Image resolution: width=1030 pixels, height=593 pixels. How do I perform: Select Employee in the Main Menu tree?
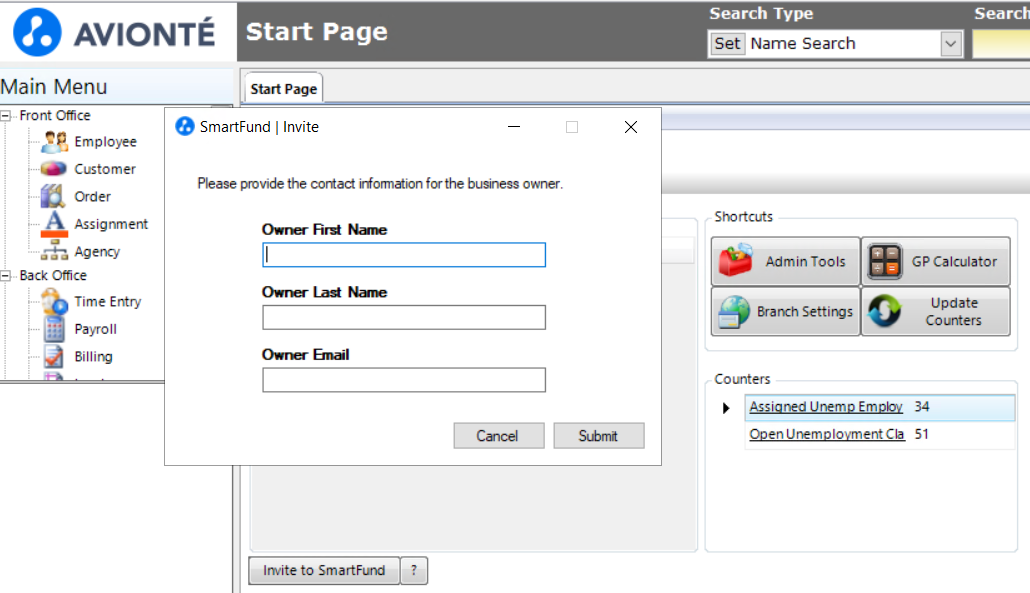pos(106,142)
